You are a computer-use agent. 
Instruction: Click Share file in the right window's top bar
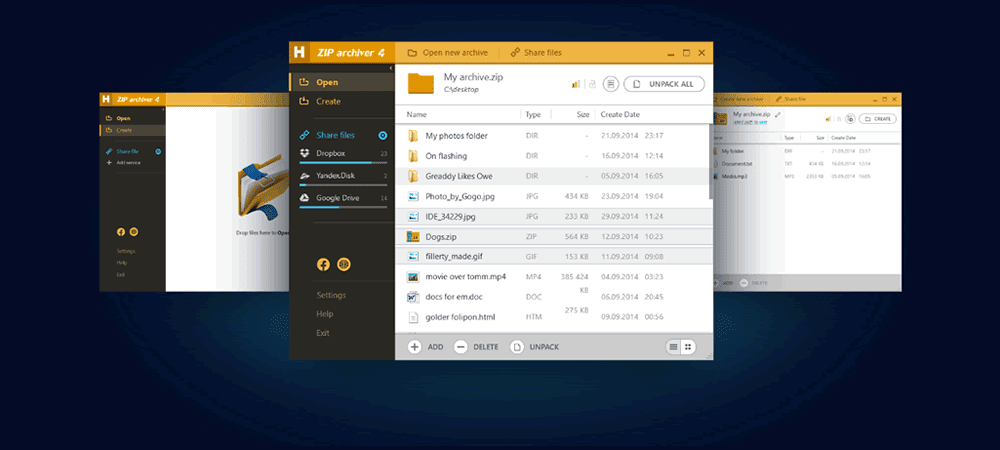[x=791, y=99]
